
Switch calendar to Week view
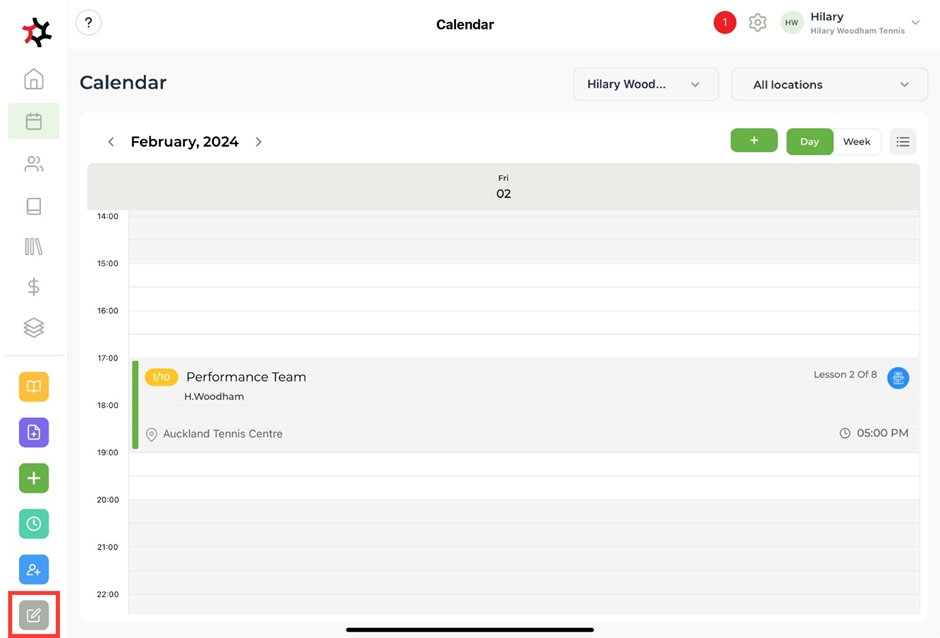tap(856, 142)
